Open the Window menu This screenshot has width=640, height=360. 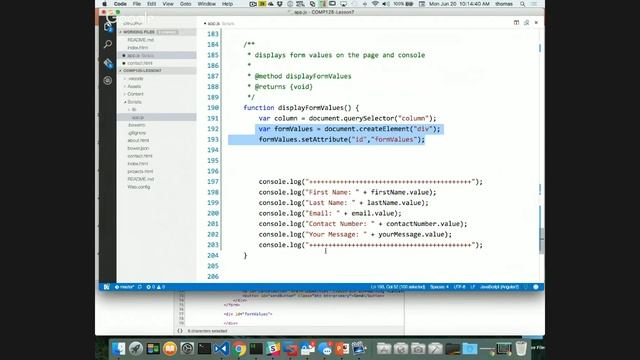click(x=207, y=4)
